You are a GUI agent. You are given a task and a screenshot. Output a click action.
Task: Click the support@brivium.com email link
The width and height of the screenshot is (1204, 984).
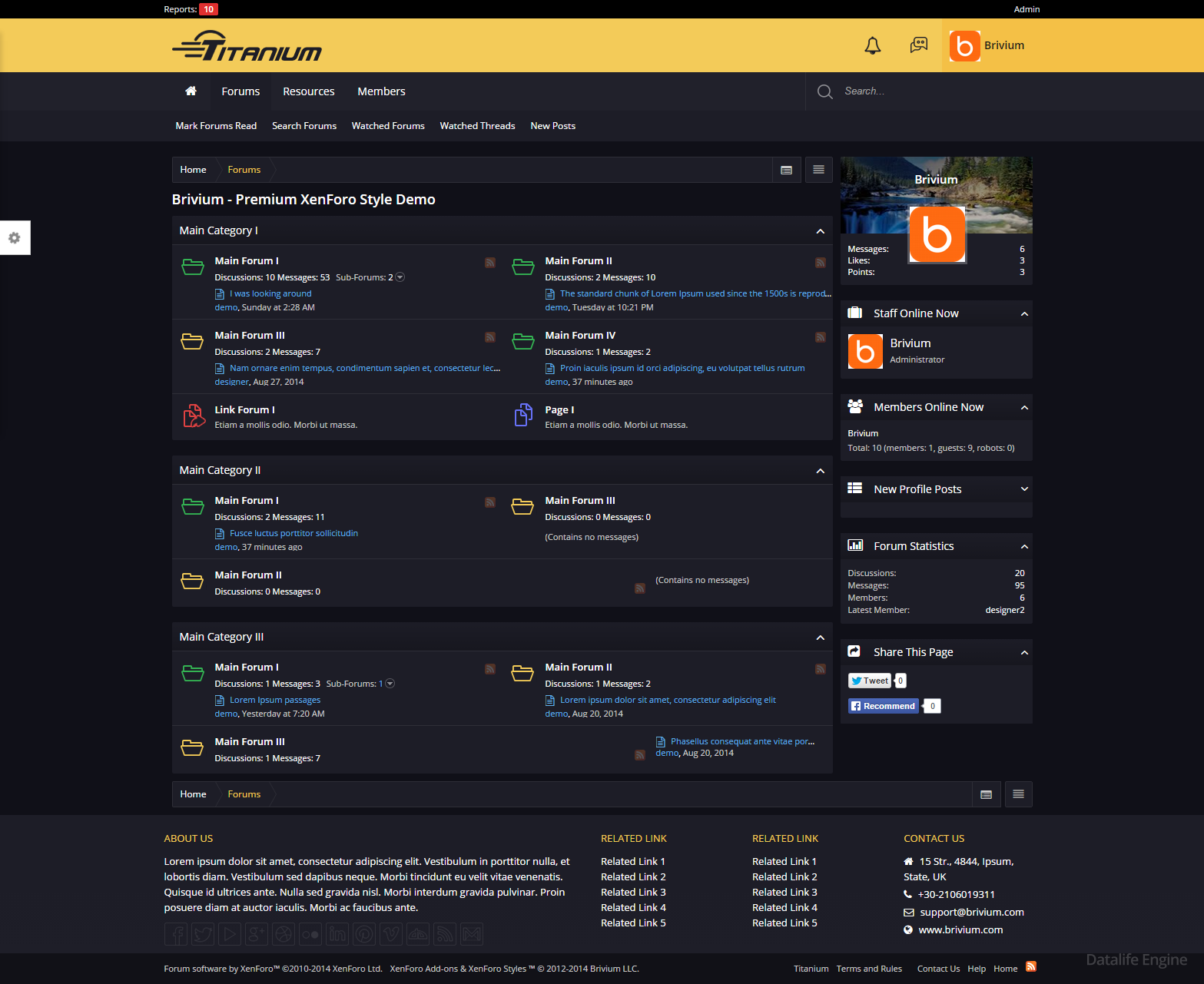[972, 912]
